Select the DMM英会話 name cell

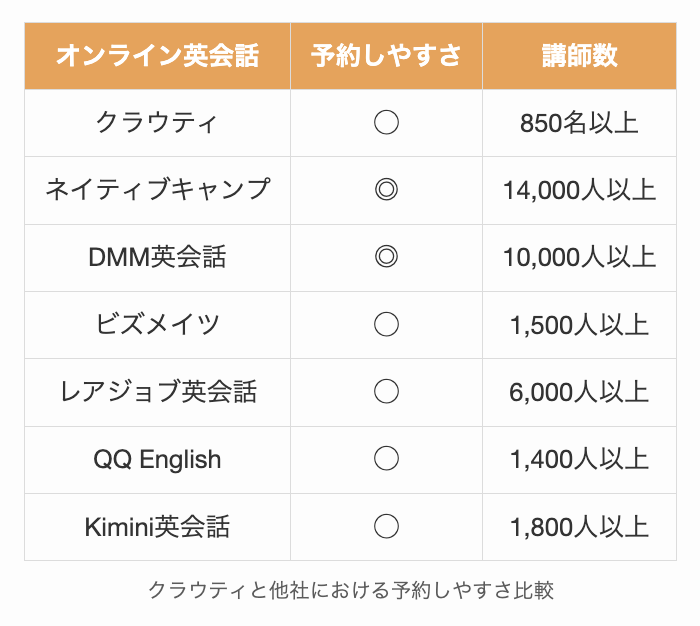(157, 257)
